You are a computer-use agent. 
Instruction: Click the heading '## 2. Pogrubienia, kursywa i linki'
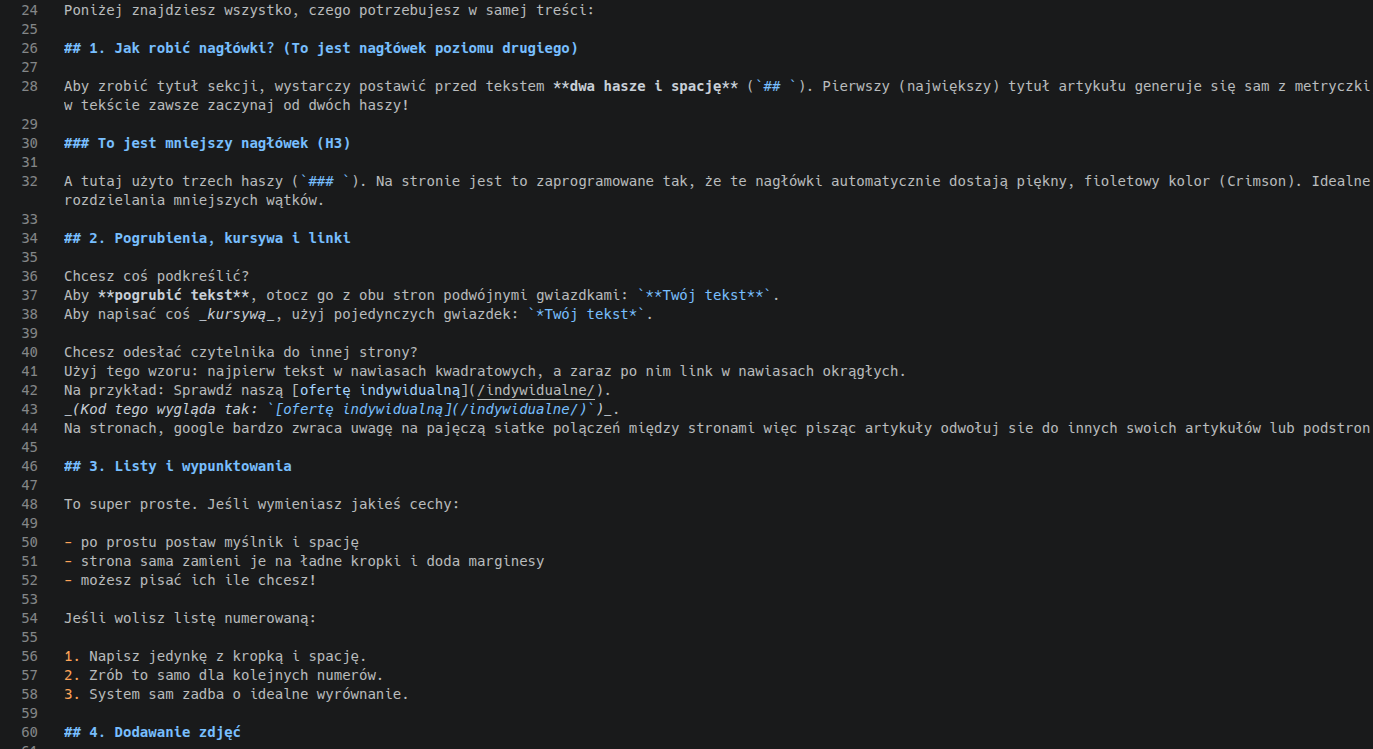pos(207,238)
